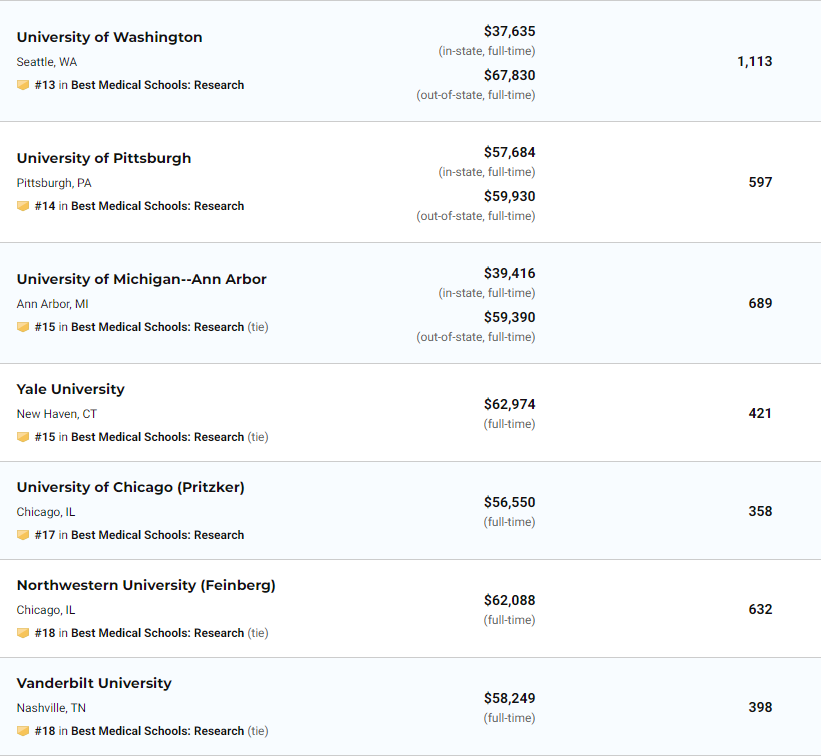Visit the Vanderbilt University listing
Screen dimensions: 821x756
tap(94, 683)
